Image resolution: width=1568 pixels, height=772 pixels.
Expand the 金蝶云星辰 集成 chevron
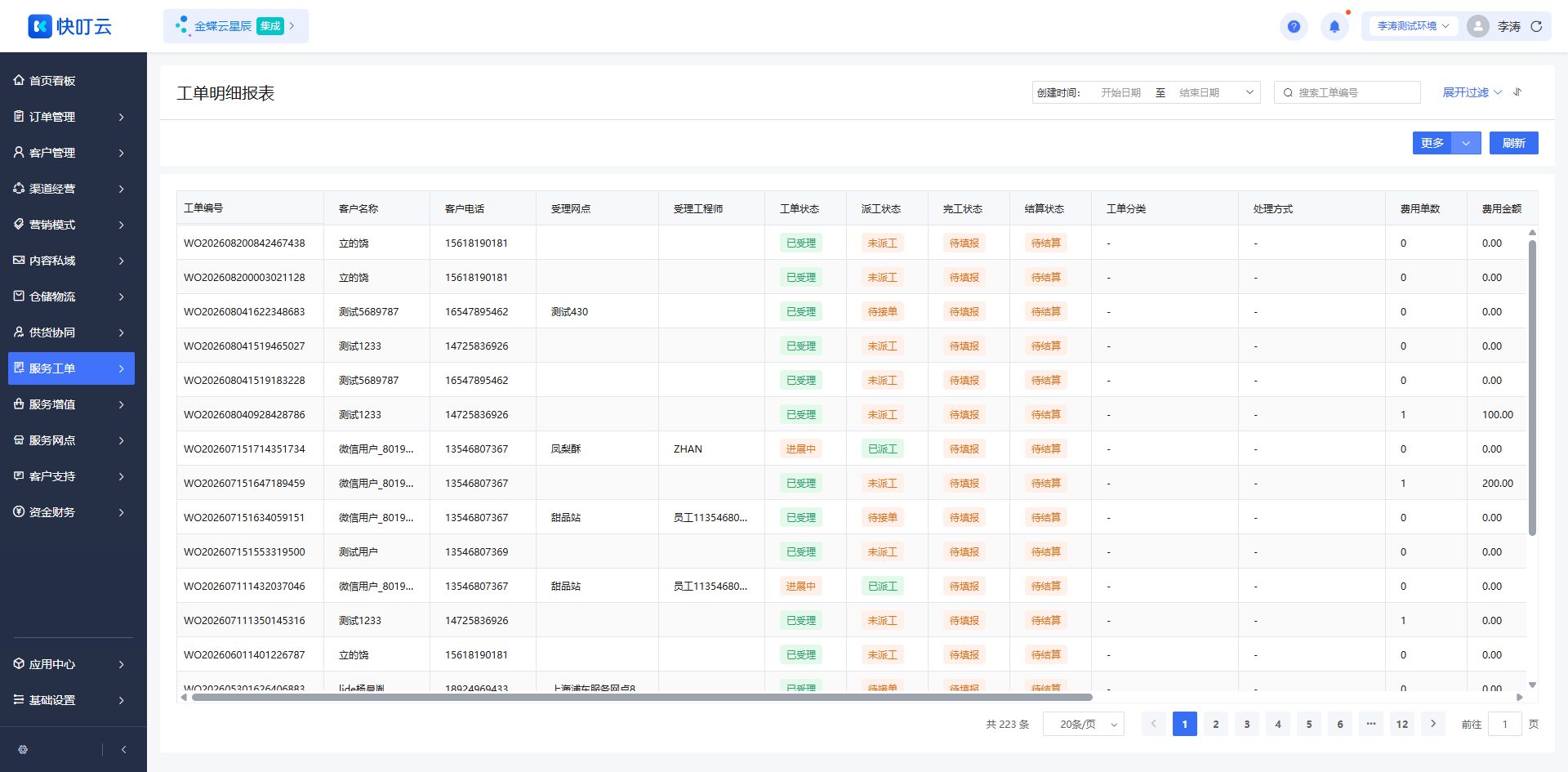click(292, 26)
